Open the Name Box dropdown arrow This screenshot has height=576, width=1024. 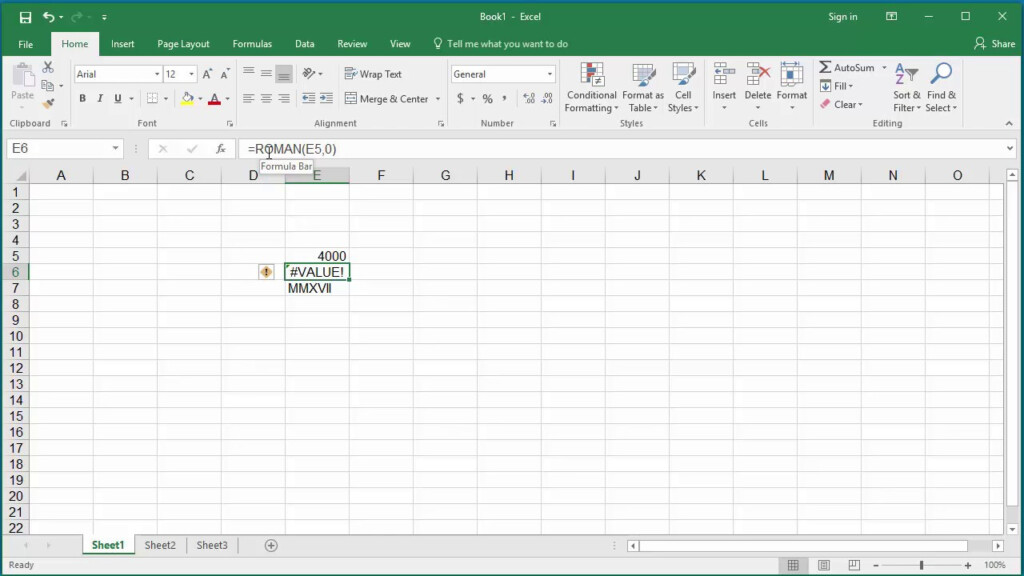click(115, 149)
